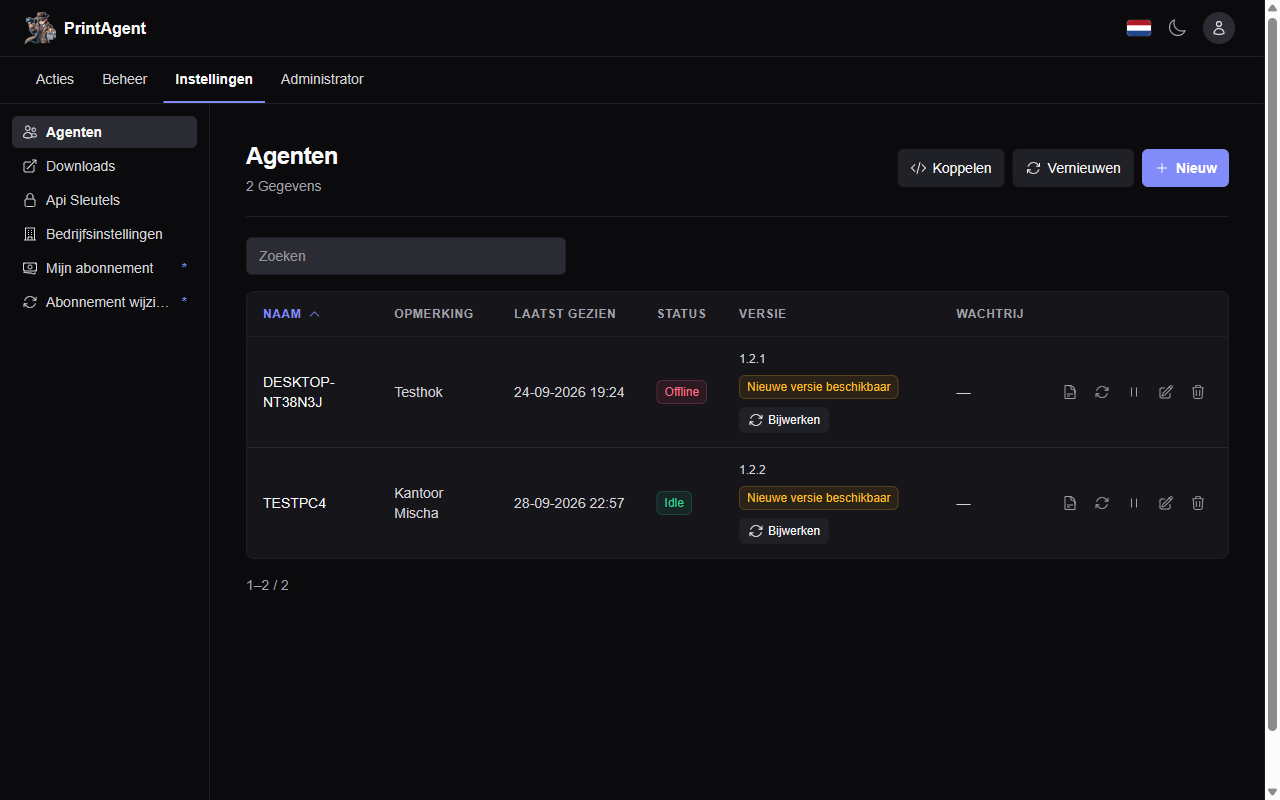Switch to the Acties tab
1280x800 pixels.
[55, 79]
